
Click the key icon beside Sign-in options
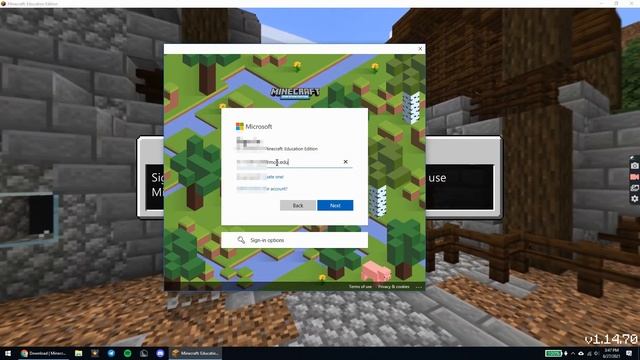click(241, 240)
